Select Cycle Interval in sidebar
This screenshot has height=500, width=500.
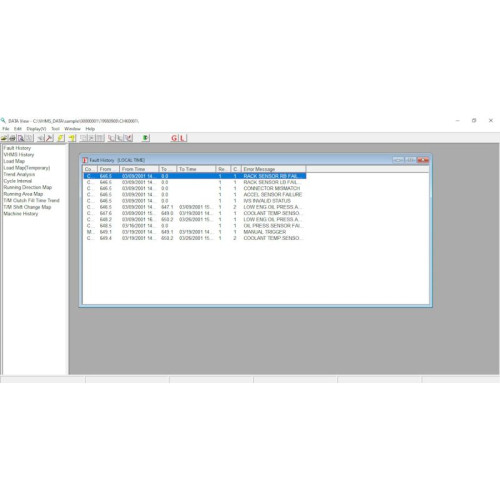click(18, 181)
